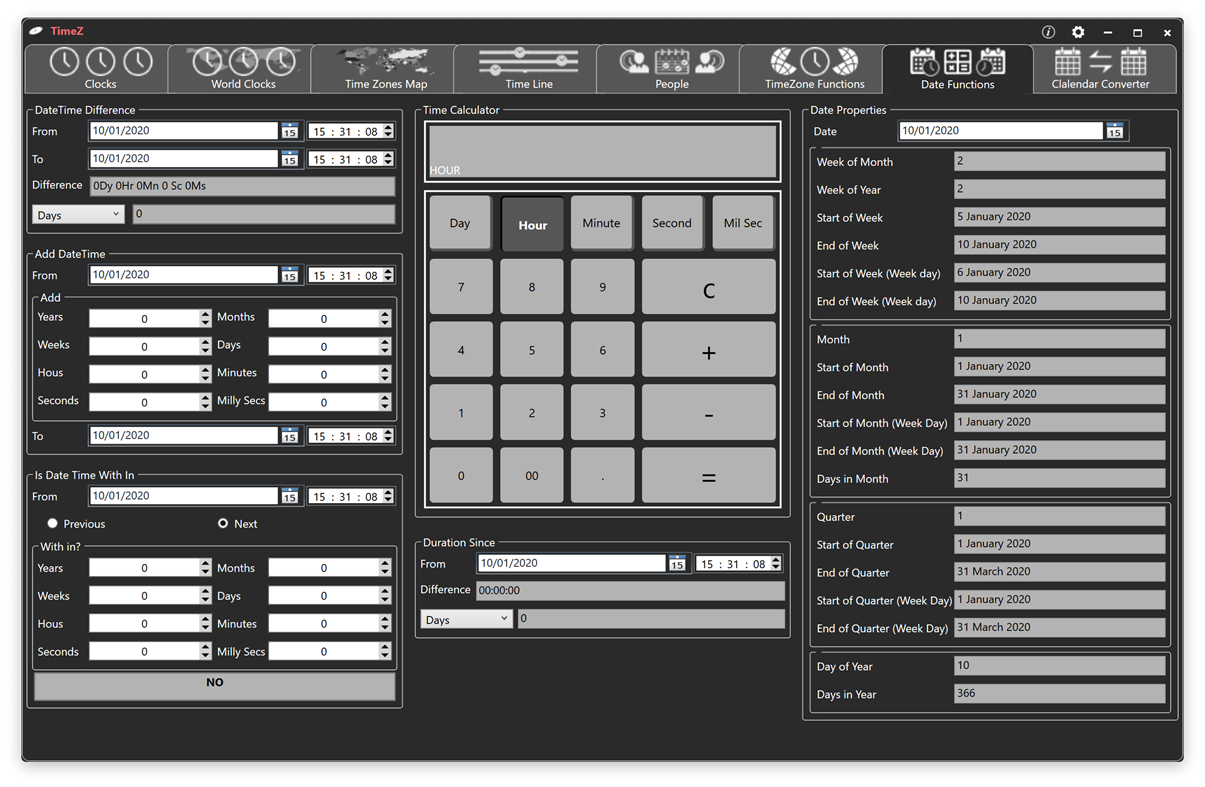The width and height of the screenshot is (1205, 787).
Task: Click the NO result bar
Action: [x=215, y=685]
